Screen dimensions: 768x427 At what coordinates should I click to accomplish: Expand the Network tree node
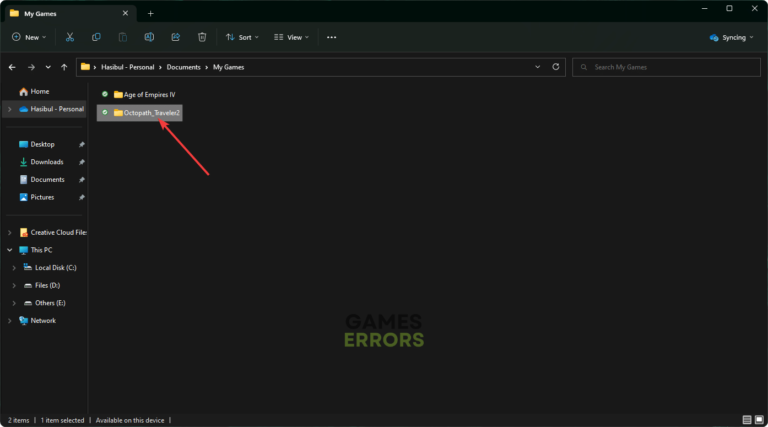[x=10, y=321]
